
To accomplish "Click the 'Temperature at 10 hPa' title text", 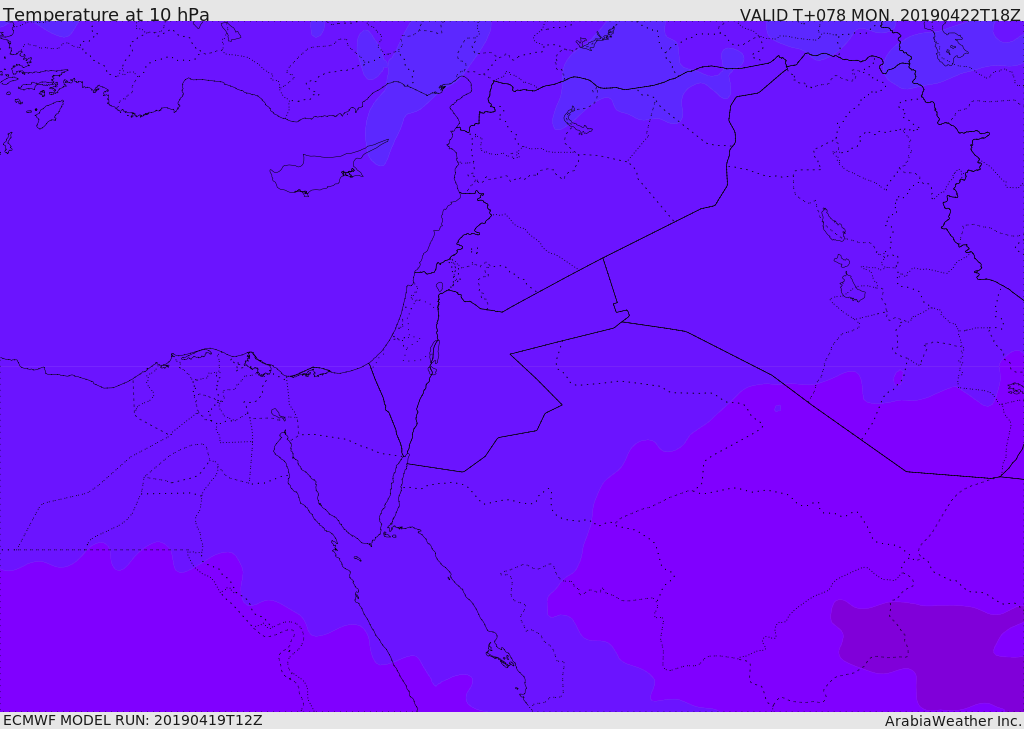I will [x=106, y=14].
